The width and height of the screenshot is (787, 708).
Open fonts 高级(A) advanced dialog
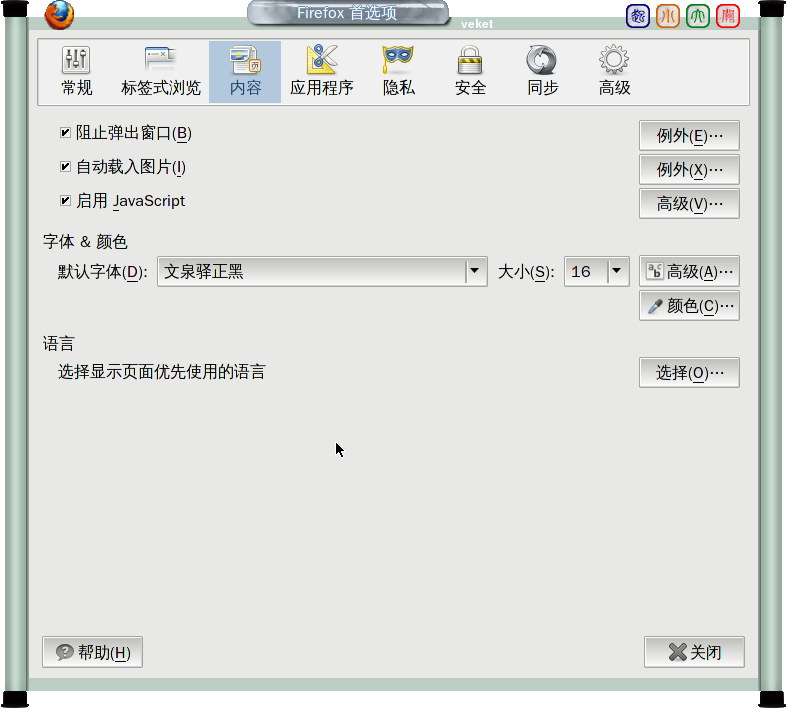689,271
